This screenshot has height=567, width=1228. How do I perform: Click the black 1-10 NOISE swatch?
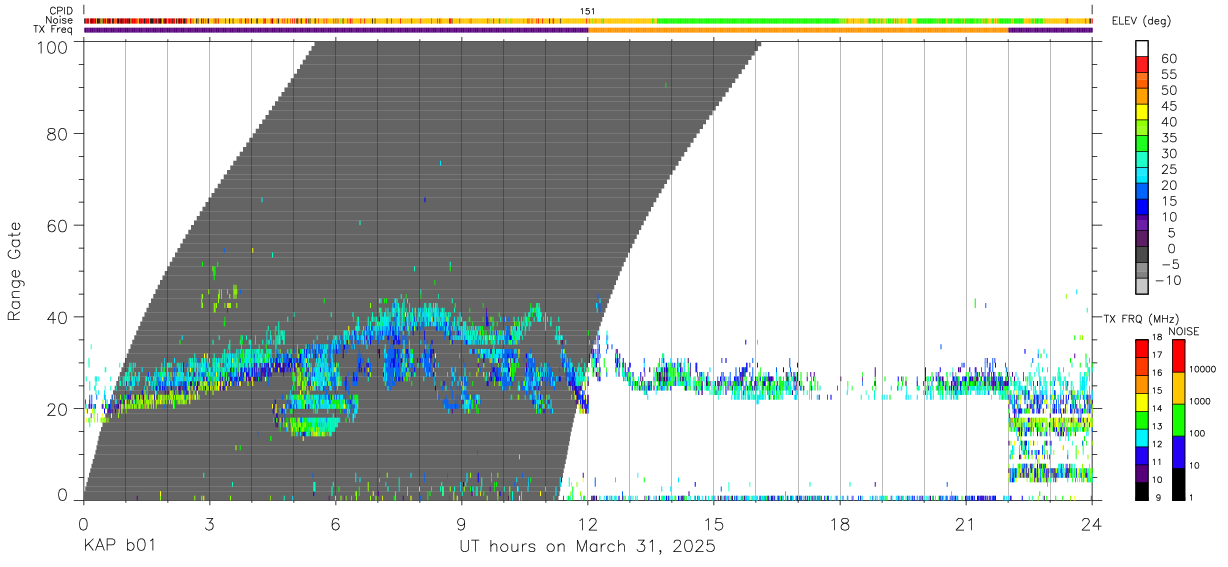(1178, 484)
